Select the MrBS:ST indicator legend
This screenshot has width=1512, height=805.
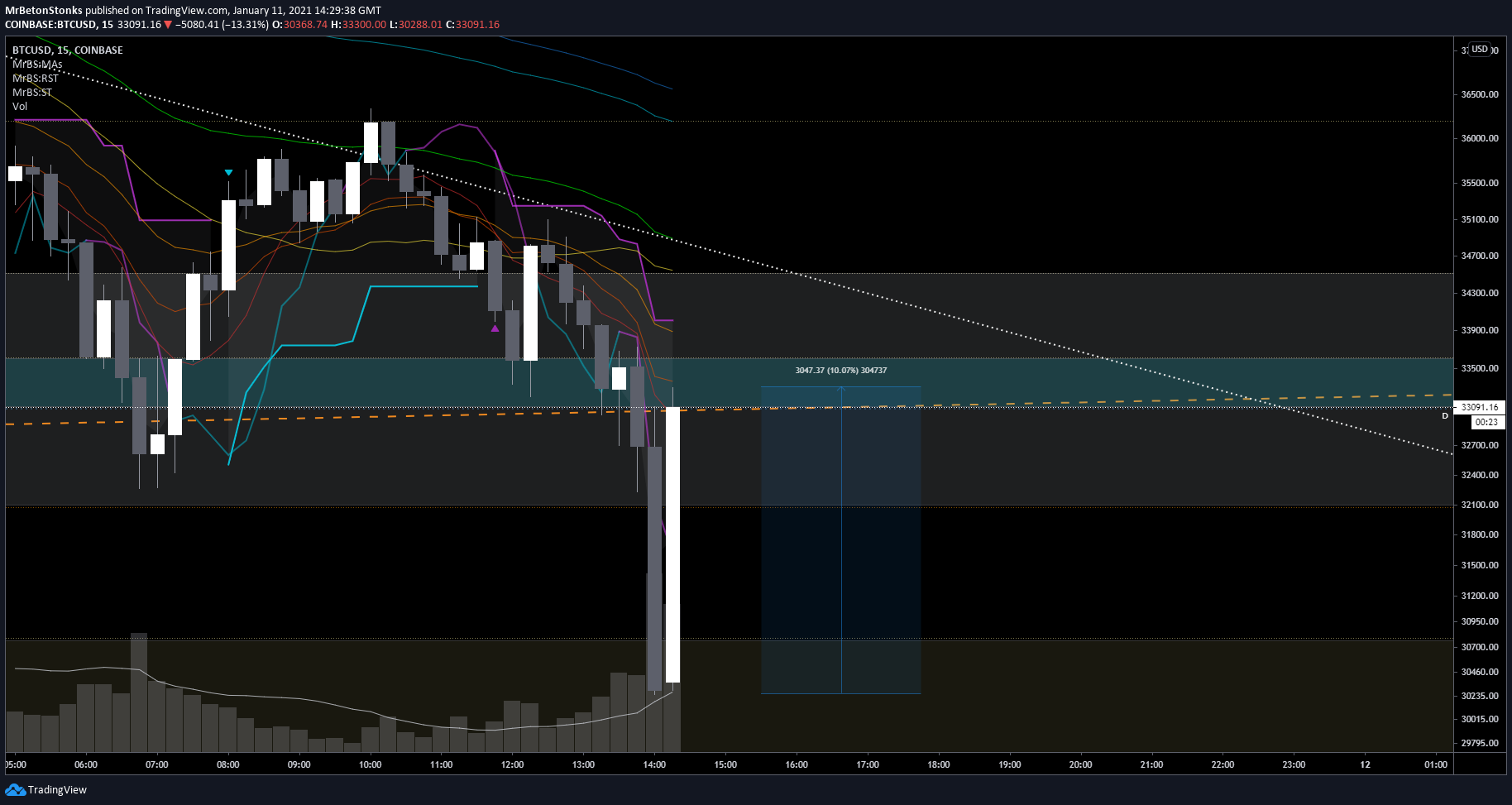32,93
